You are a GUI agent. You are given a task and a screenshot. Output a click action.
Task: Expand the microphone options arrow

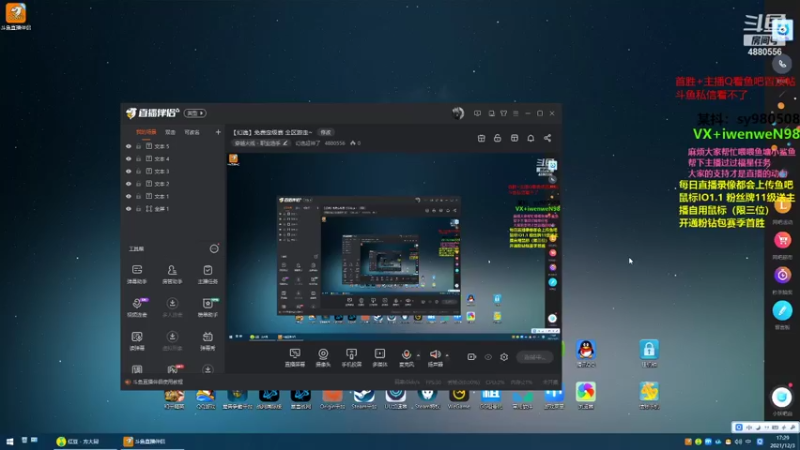pos(418,355)
